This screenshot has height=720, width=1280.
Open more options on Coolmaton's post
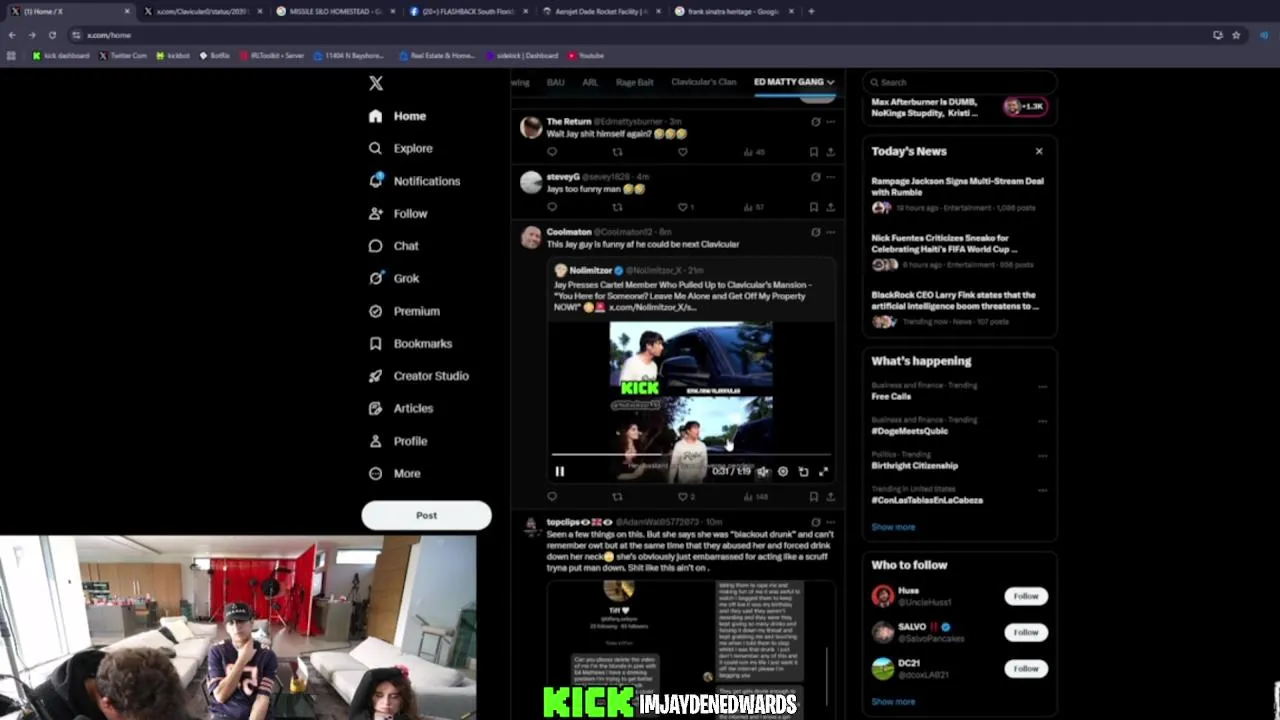coord(830,232)
